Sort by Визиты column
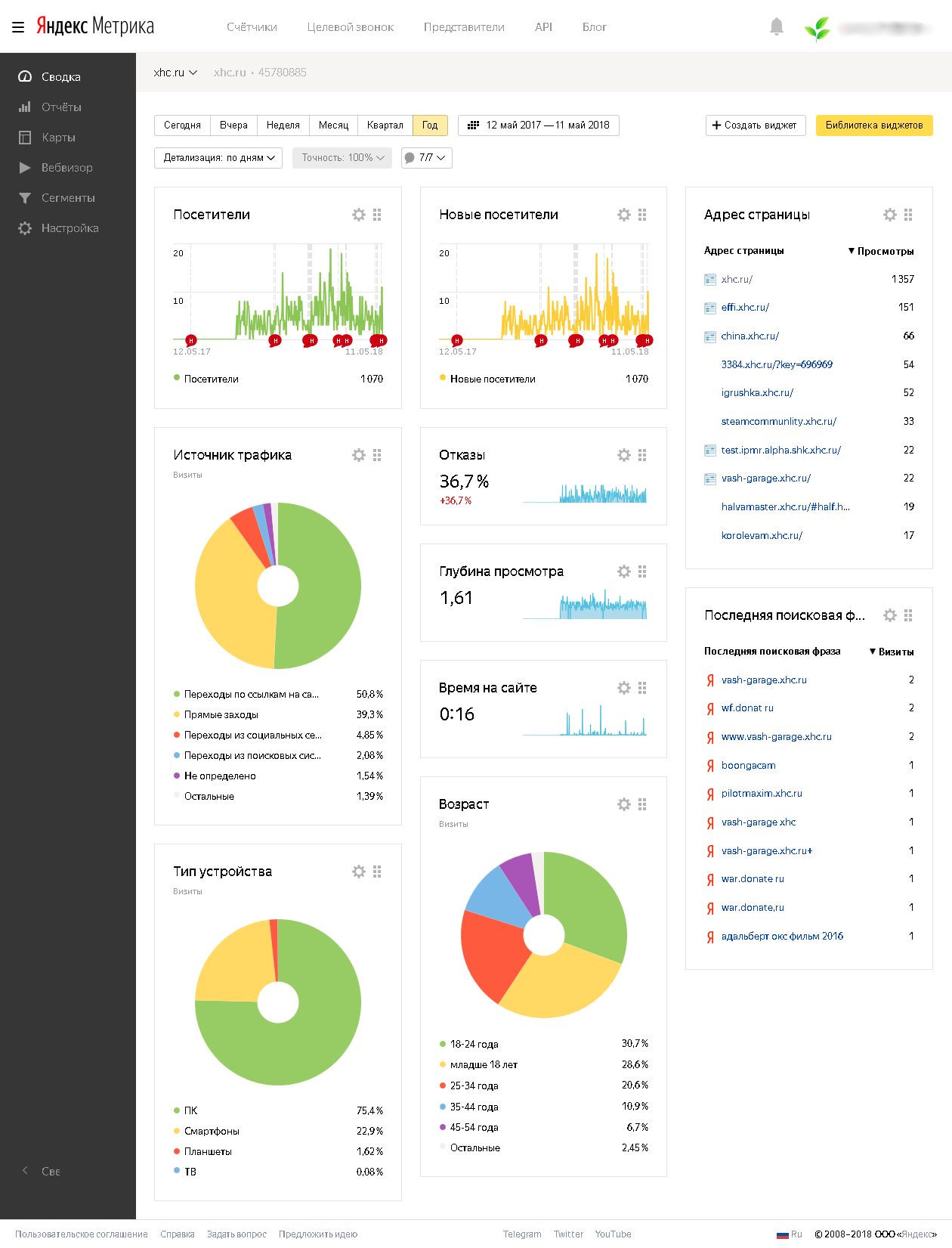 (892, 652)
